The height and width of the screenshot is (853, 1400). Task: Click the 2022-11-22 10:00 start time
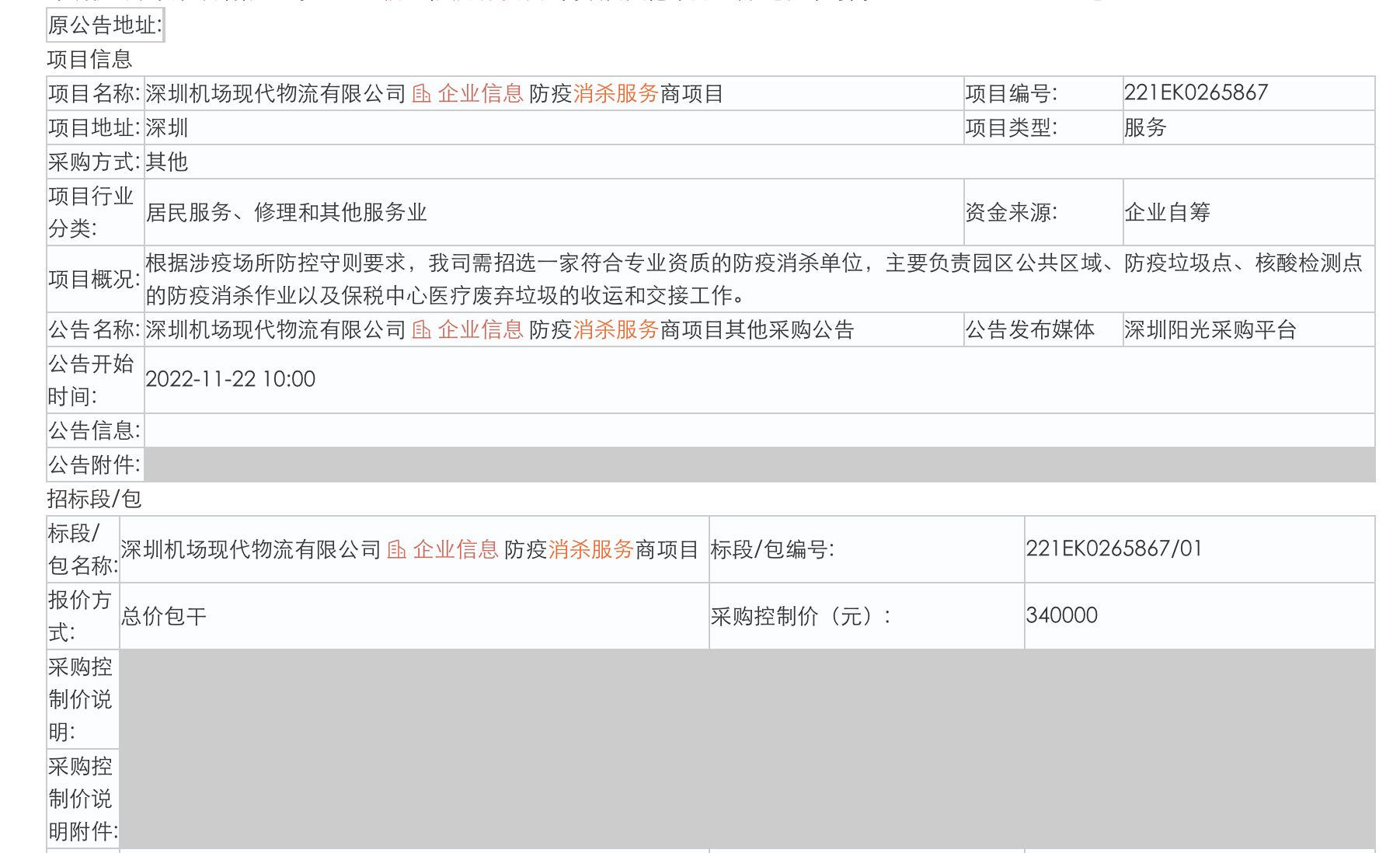click(230, 380)
